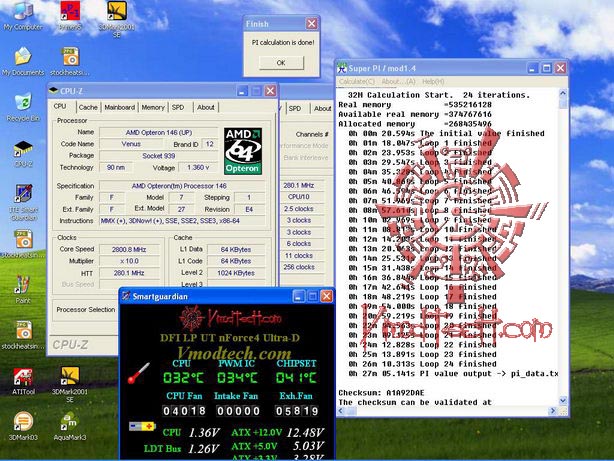Click the ATX +12.0V reading 12.48V
The width and height of the screenshot is (614, 461).
tap(305, 433)
